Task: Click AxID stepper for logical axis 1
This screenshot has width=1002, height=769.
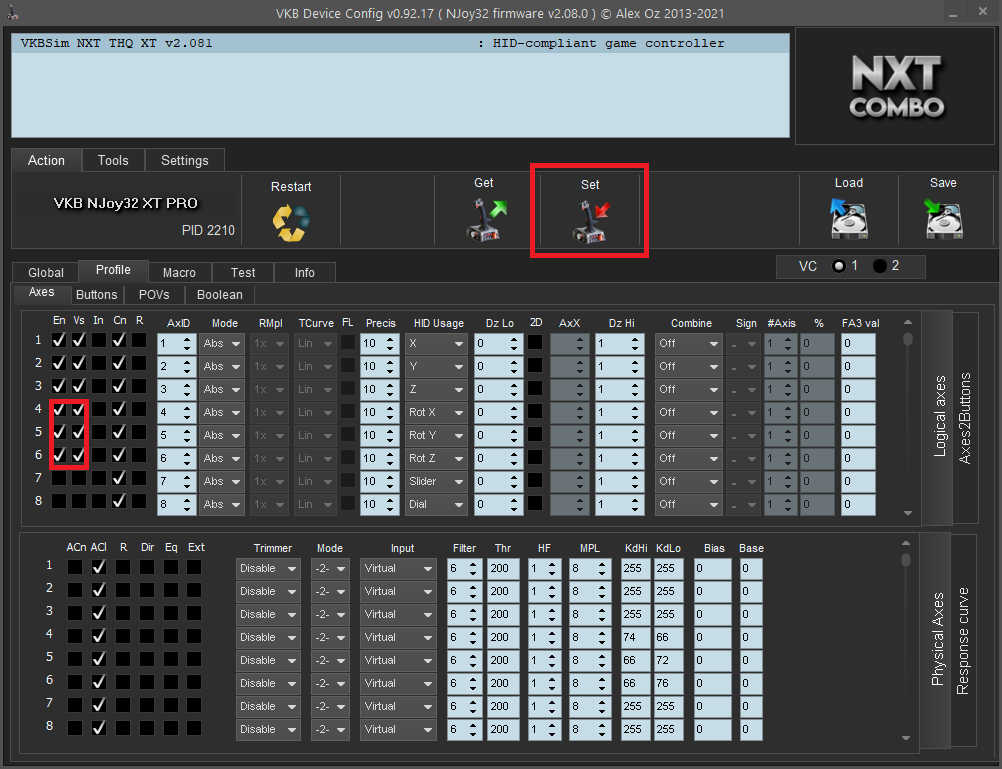Action: (187, 344)
